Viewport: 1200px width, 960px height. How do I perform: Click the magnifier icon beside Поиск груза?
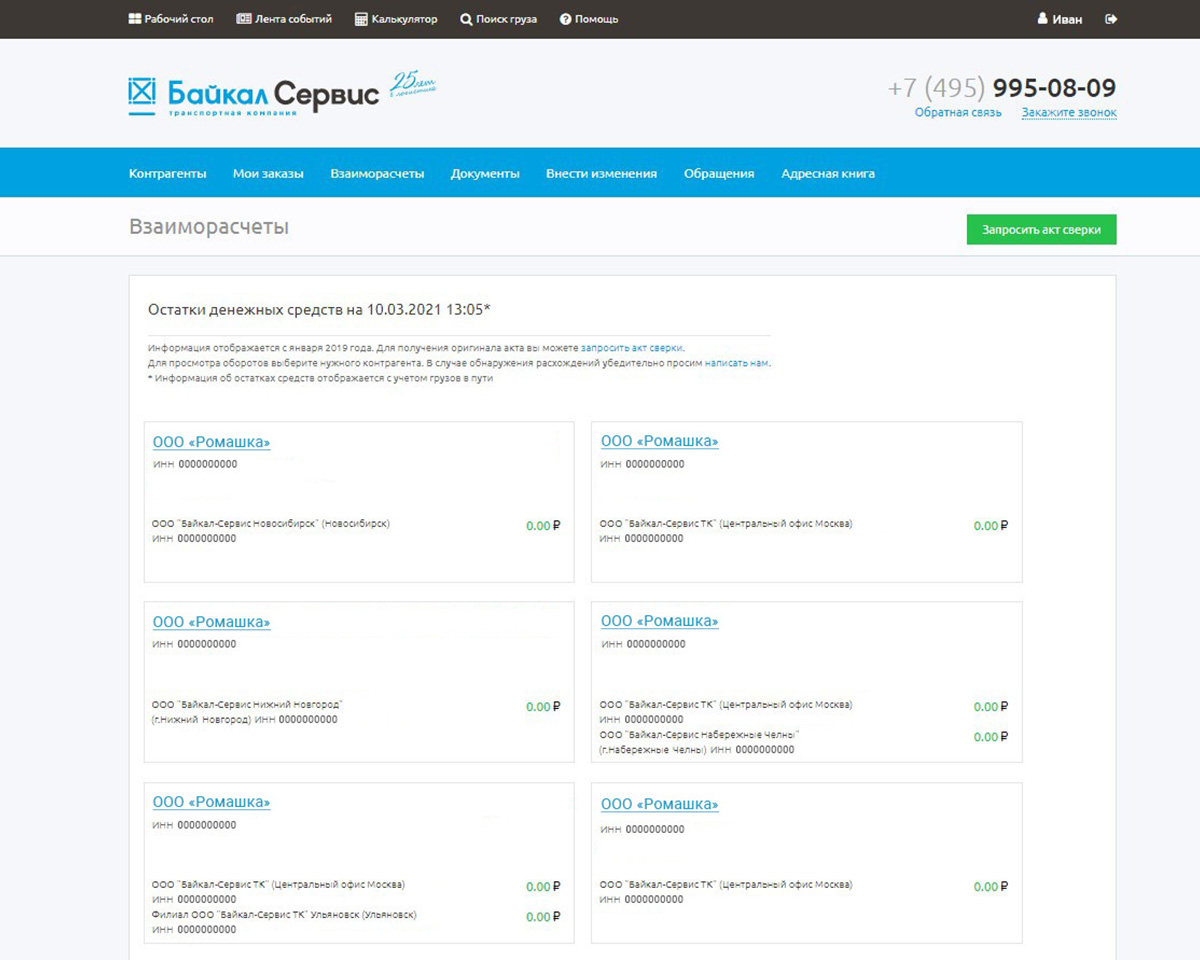466,19
